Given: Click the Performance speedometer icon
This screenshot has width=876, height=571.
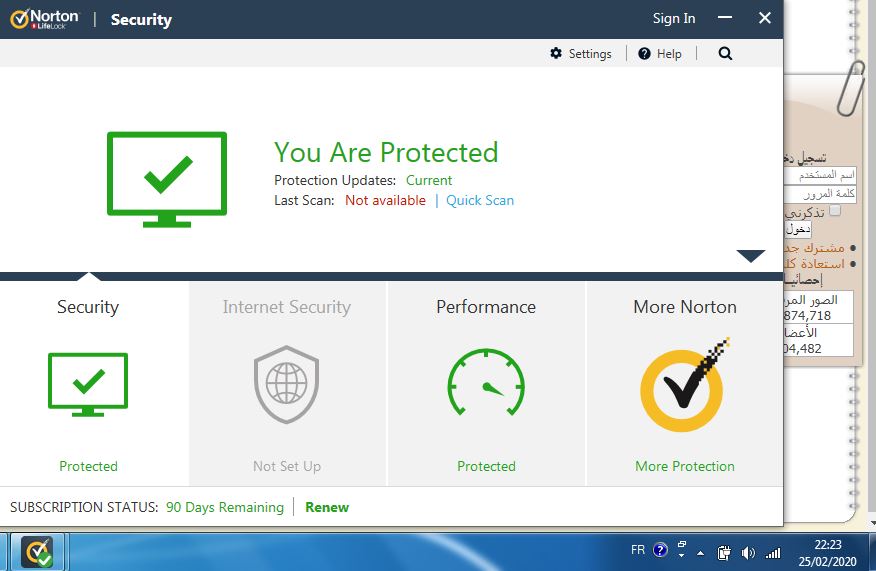Looking at the screenshot, I should coord(486,382).
